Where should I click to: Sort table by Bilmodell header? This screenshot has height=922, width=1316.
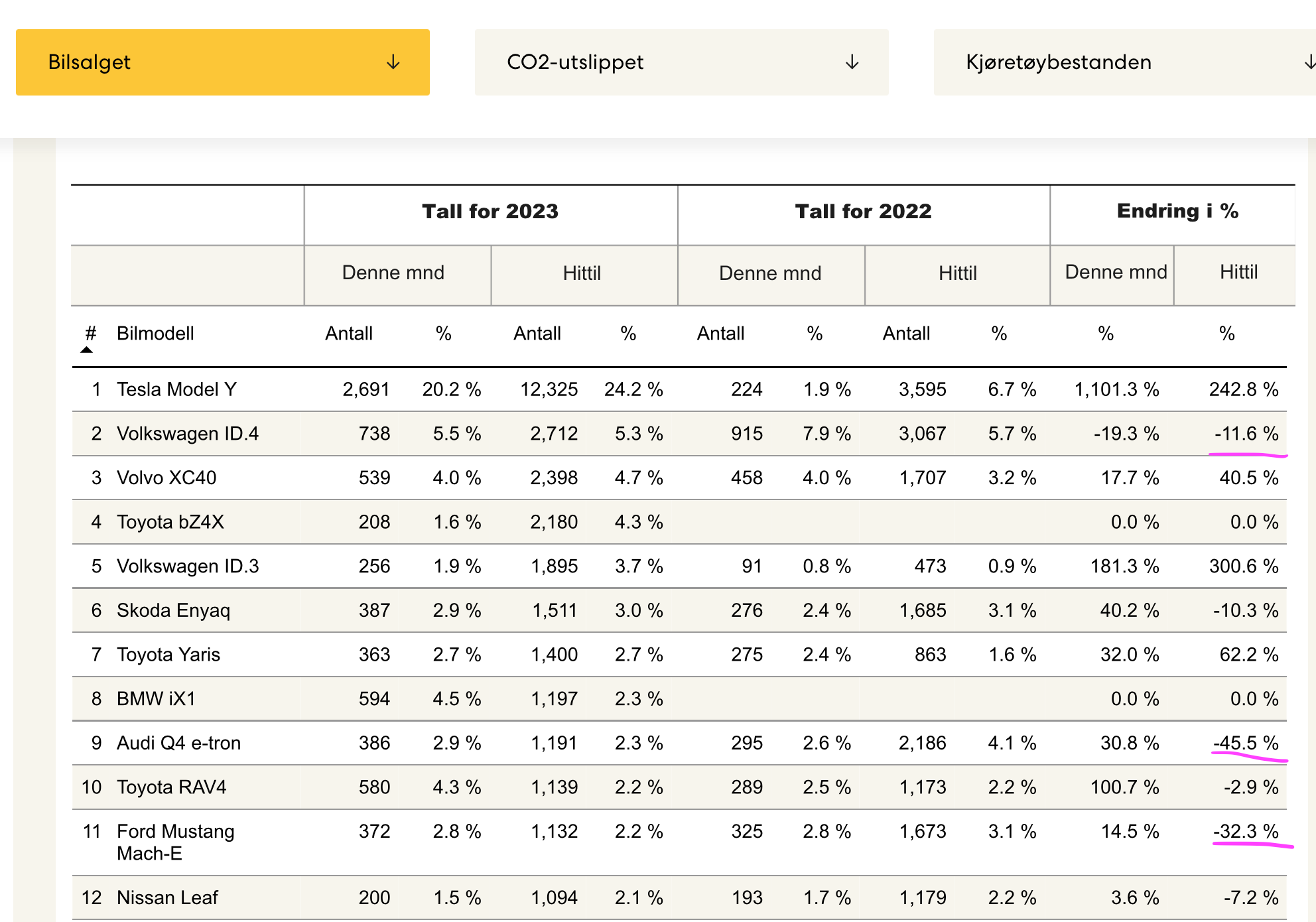click(x=155, y=334)
